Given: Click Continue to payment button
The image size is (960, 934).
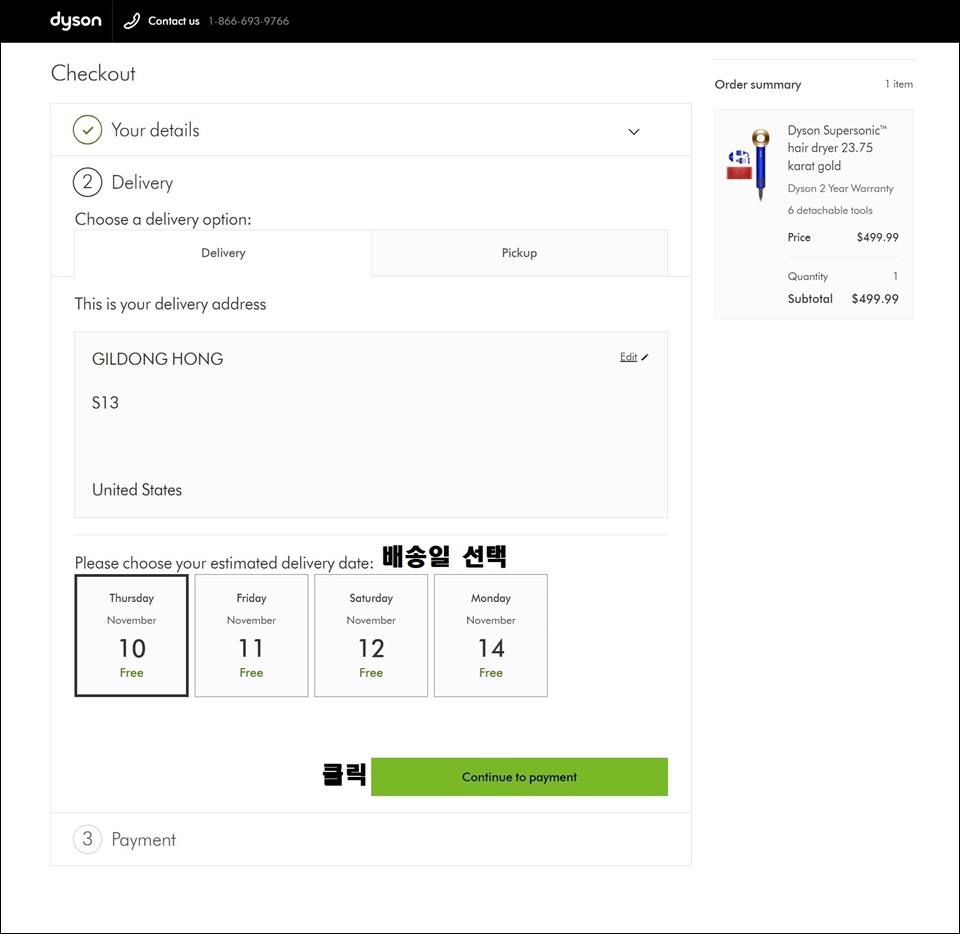Looking at the screenshot, I should point(519,777).
